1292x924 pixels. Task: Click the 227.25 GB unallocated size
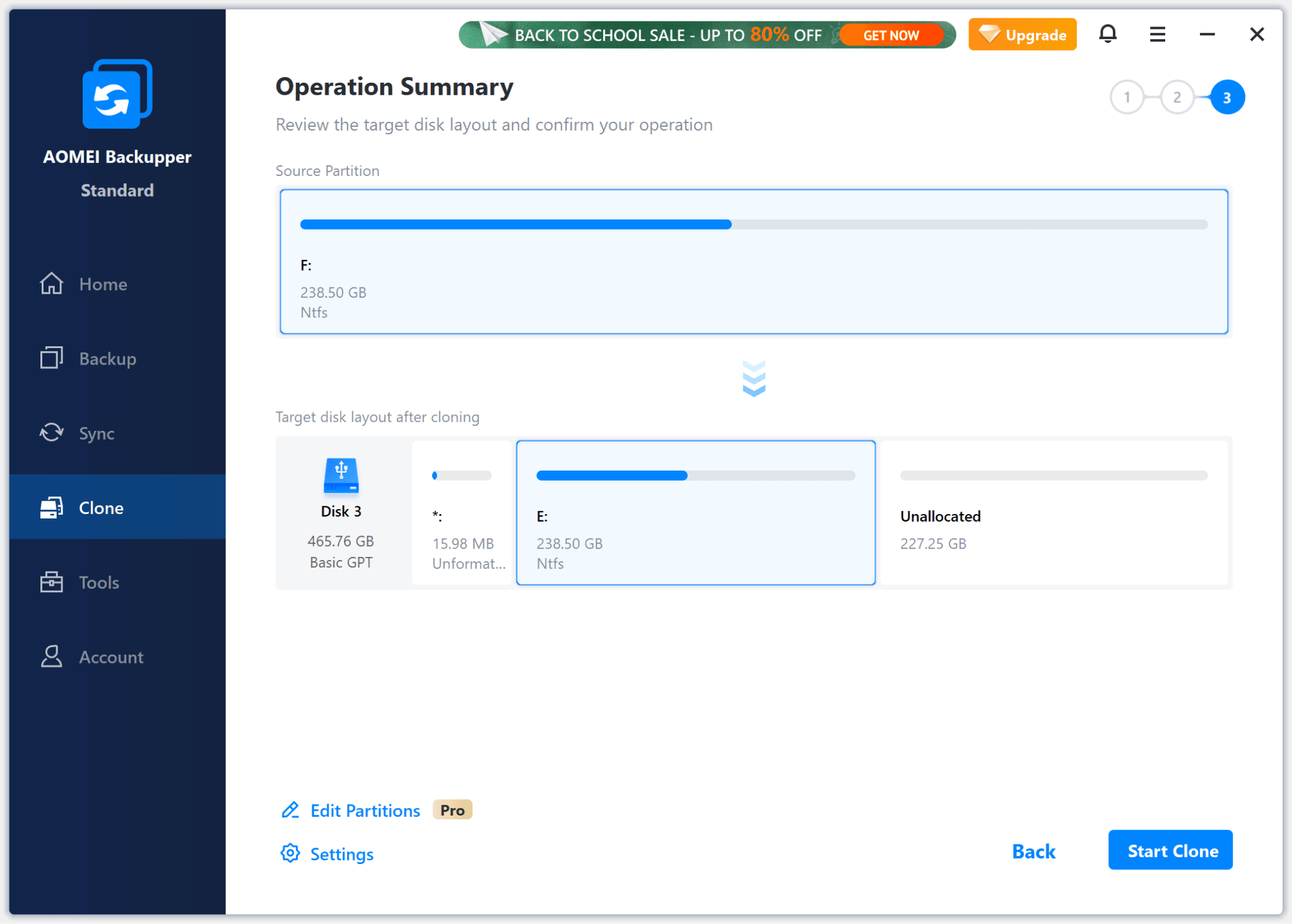click(x=933, y=544)
